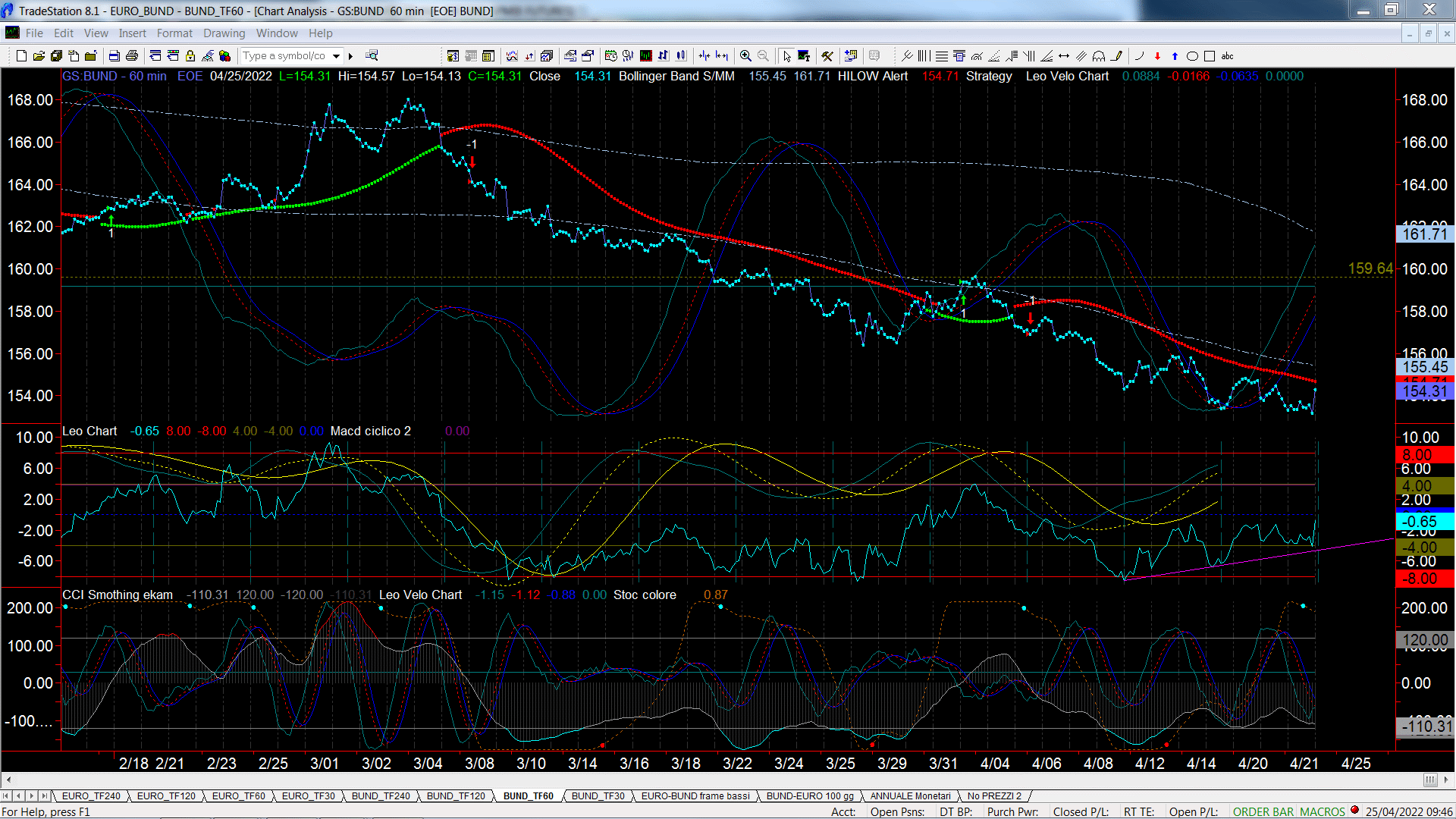Select the ellipse drawing tool
The height and width of the screenshot is (819, 1456).
point(1192,56)
